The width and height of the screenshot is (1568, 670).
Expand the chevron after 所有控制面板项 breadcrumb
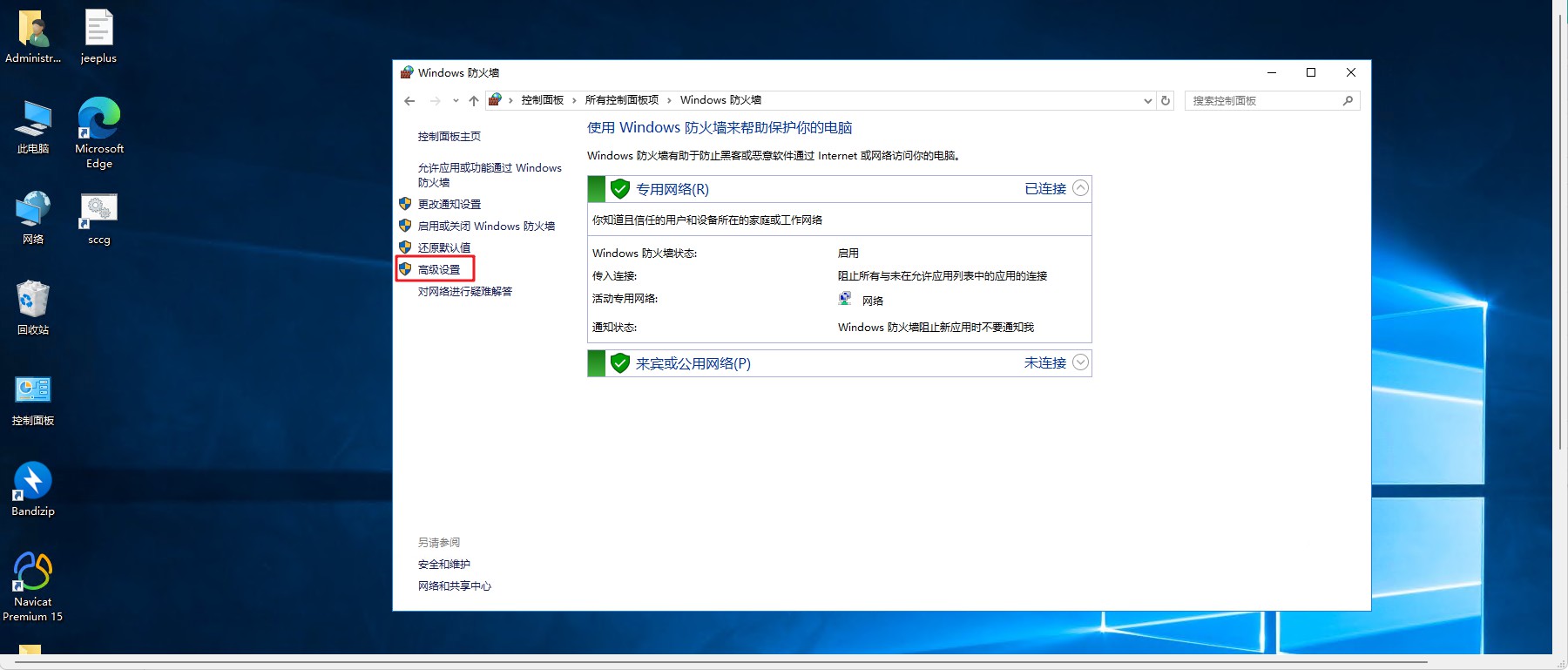(669, 101)
